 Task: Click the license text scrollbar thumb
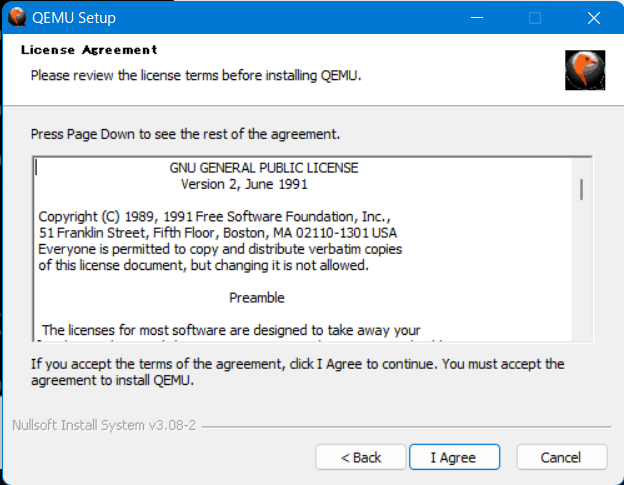click(581, 189)
